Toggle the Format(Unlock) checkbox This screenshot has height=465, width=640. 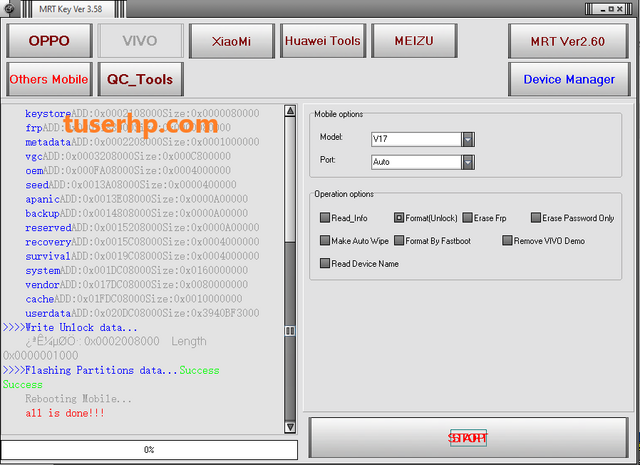click(399, 218)
